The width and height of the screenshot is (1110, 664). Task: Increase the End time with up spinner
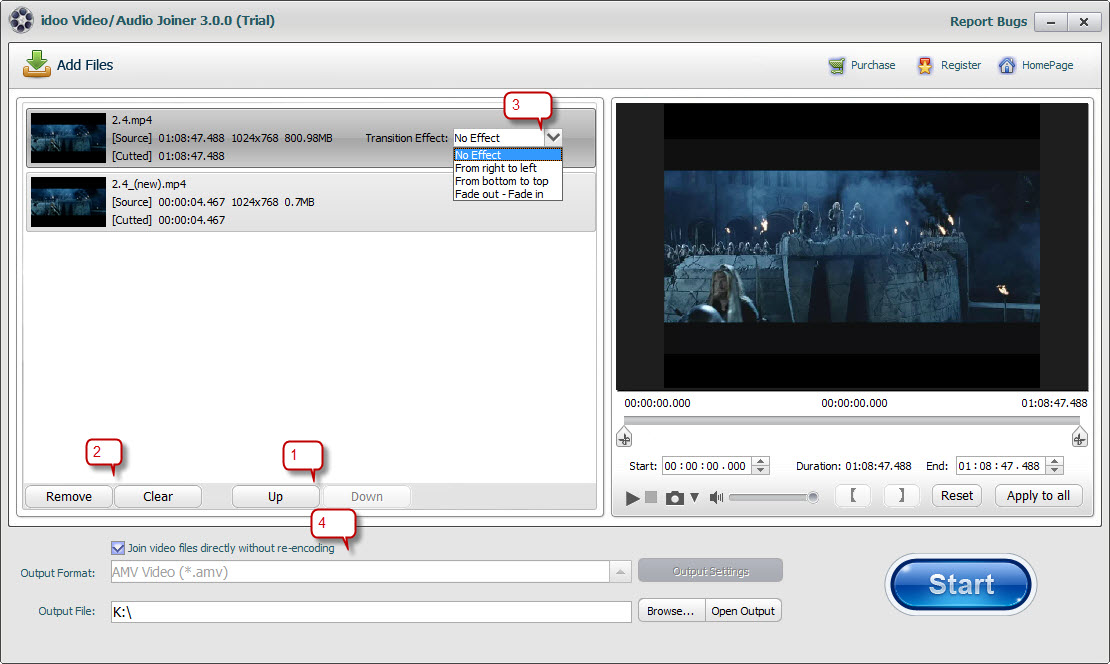pyautogui.click(x=1055, y=462)
